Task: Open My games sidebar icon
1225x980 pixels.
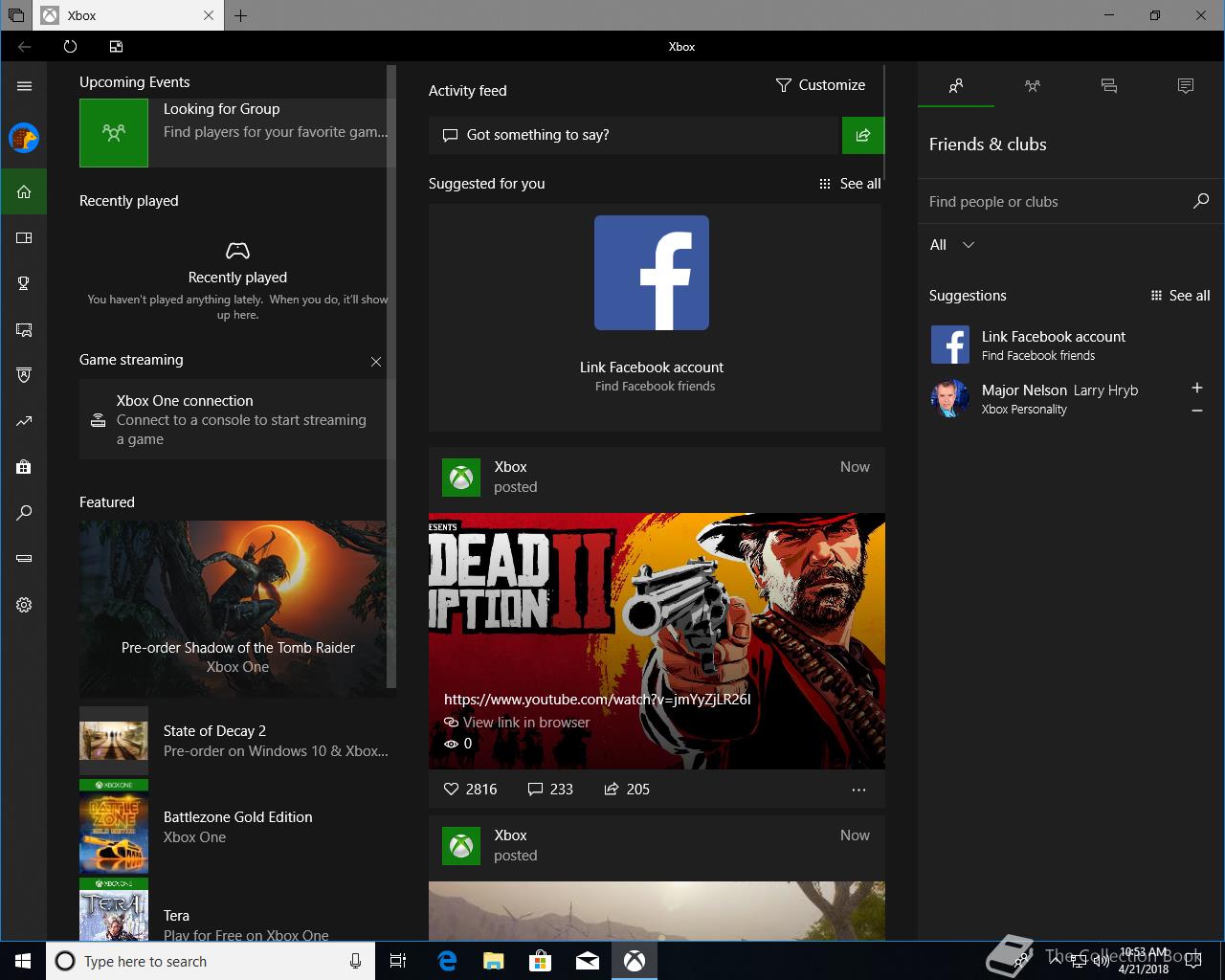Action: pyautogui.click(x=24, y=237)
